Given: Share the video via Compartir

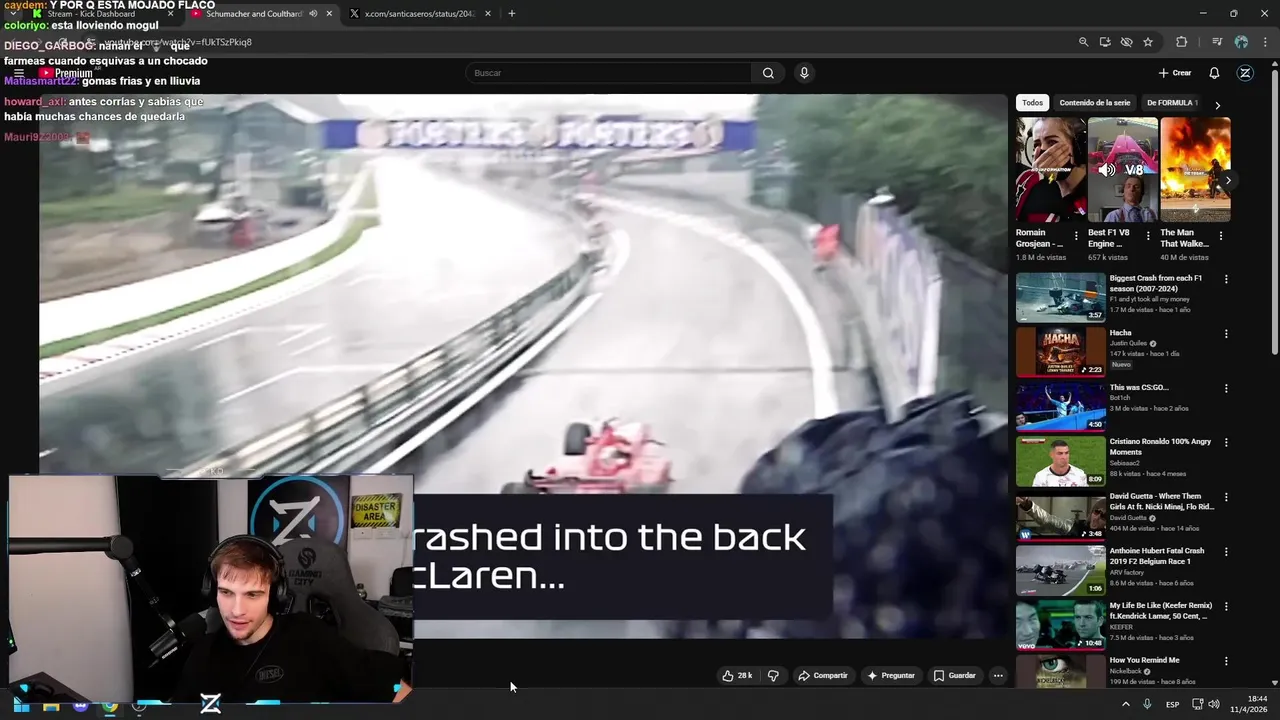Looking at the screenshot, I should [822, 676].
